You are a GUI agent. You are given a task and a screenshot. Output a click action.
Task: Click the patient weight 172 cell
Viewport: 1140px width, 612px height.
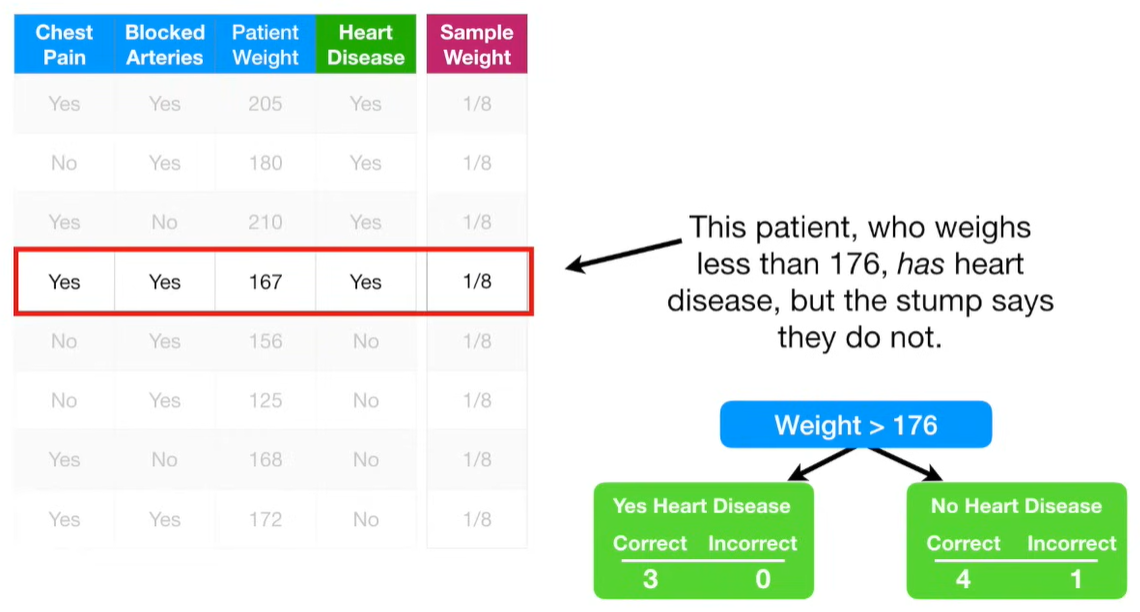pyautogui.click(x=265, y=519)
